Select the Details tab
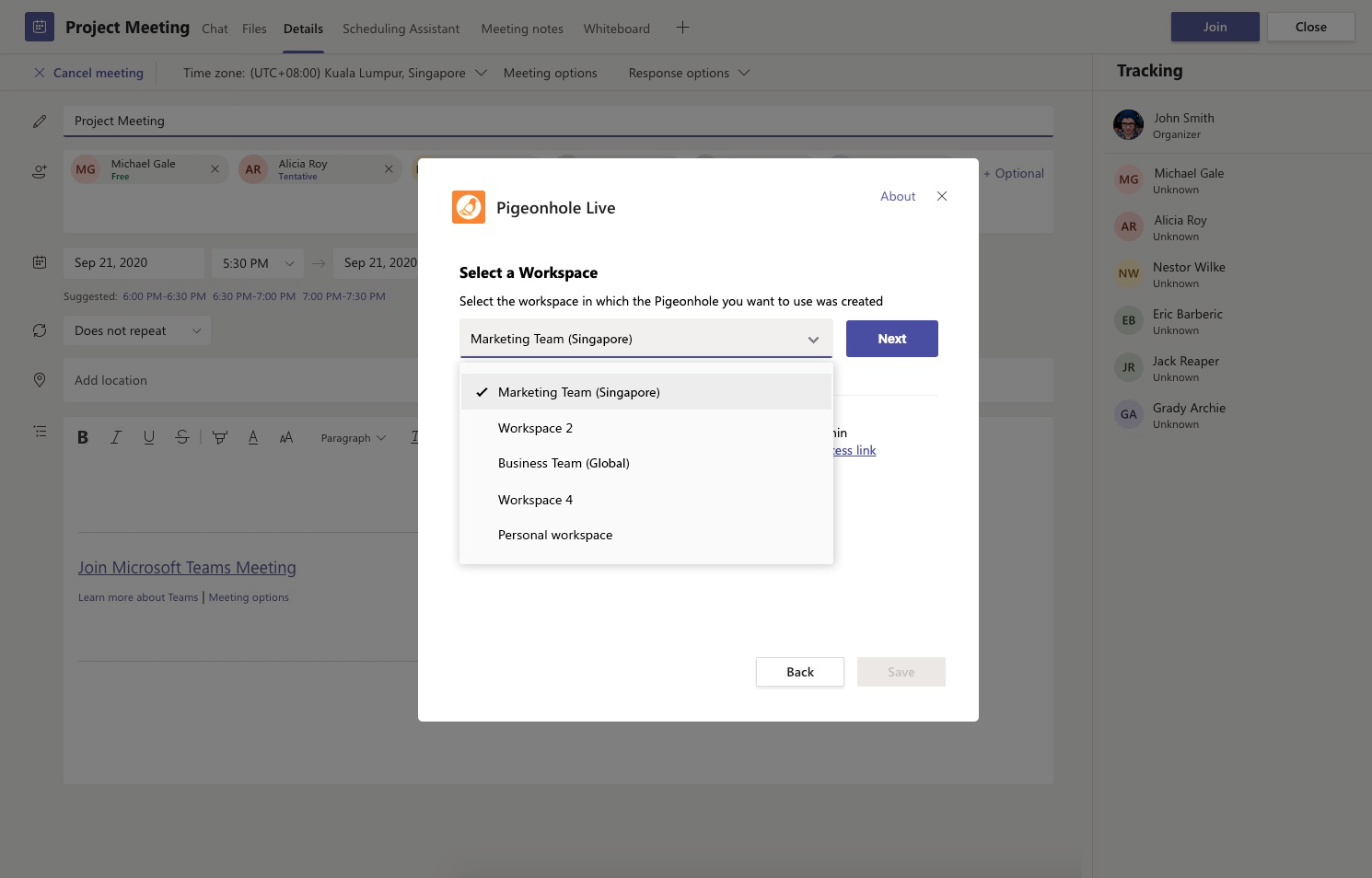 [x=303, y=29]
